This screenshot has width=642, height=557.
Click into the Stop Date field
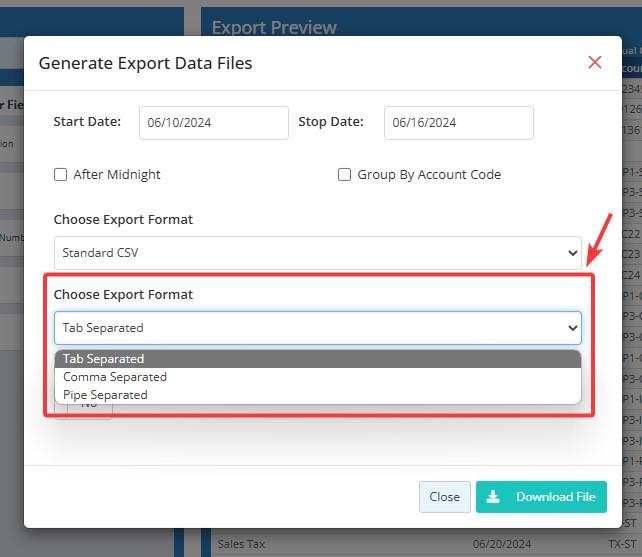pyautogui.click(x=458, y=123)
